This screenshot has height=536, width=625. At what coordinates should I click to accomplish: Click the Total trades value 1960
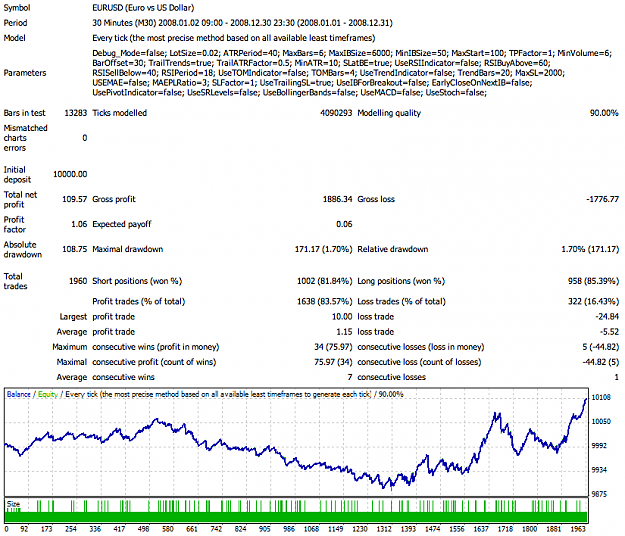coord(78,281)
